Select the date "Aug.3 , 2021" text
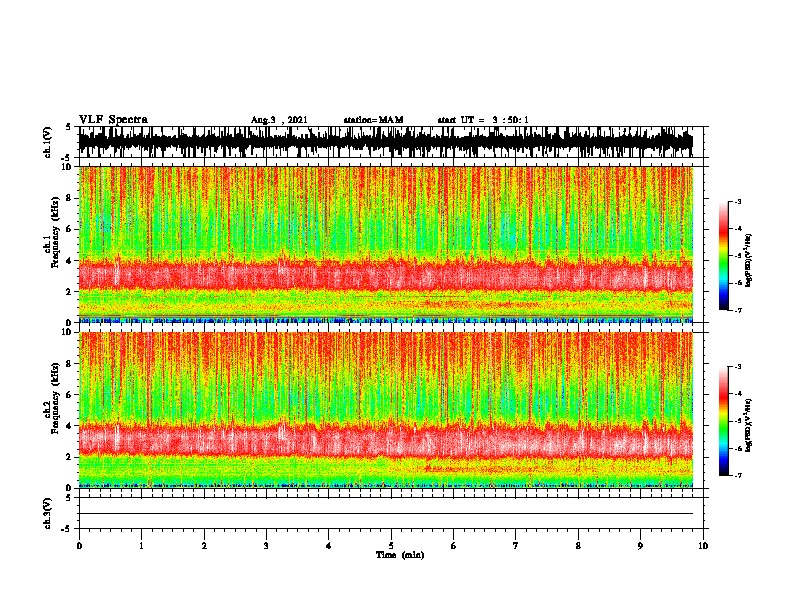 [x=279, y=120]
